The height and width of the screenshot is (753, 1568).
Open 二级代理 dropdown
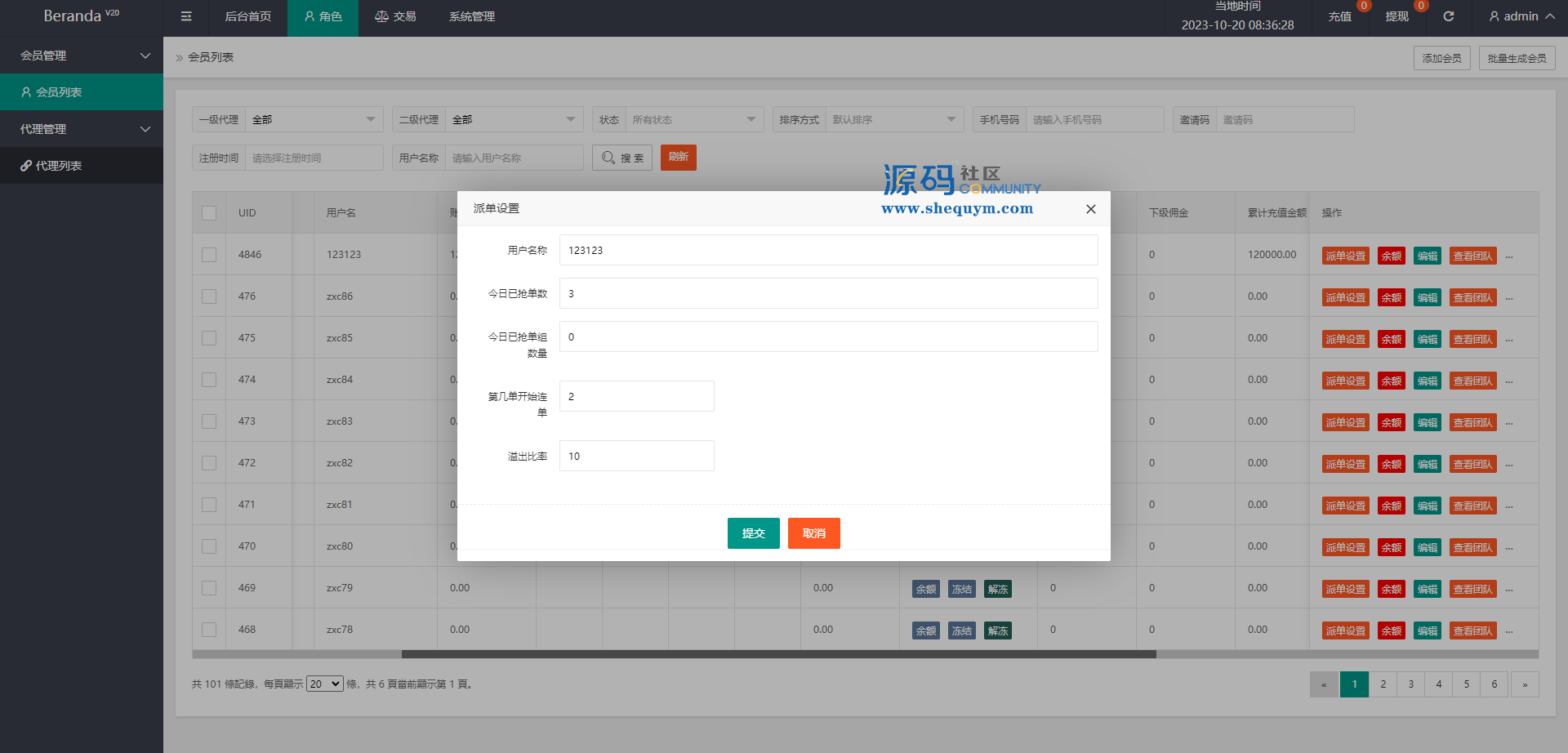[x=514, y=119]
